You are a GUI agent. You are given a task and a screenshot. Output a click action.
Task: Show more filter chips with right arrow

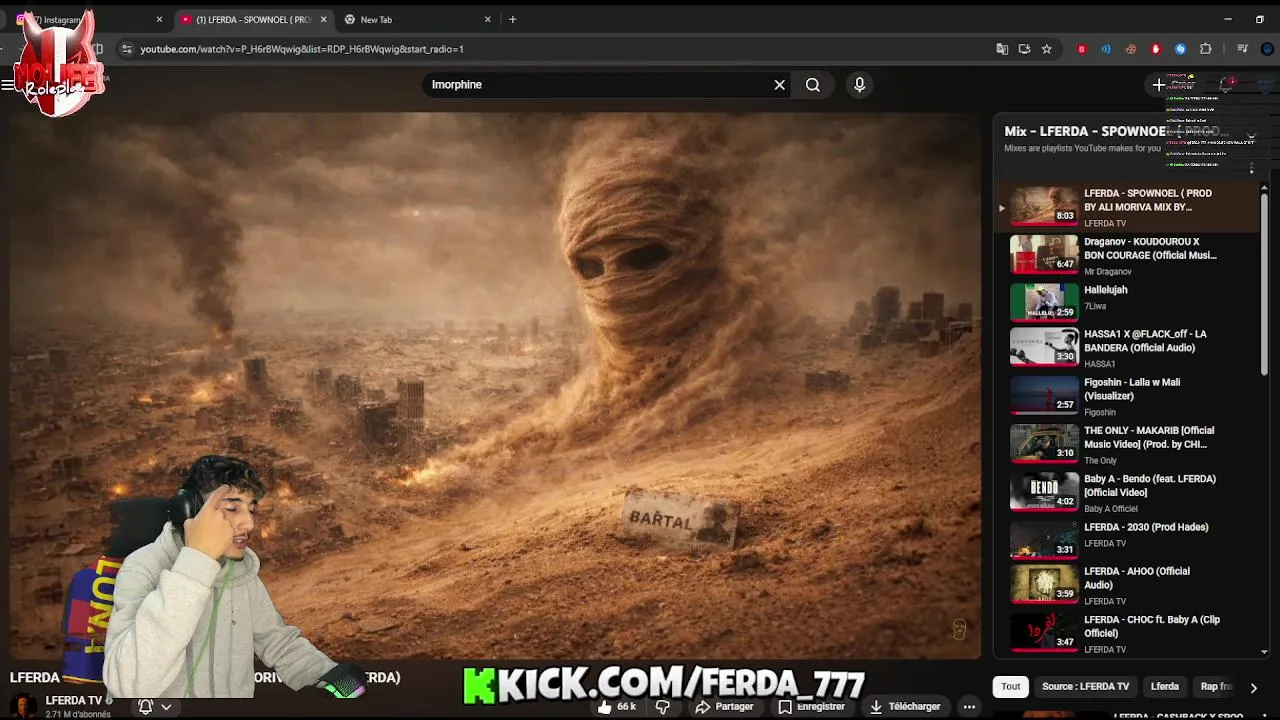(1253, 688)
